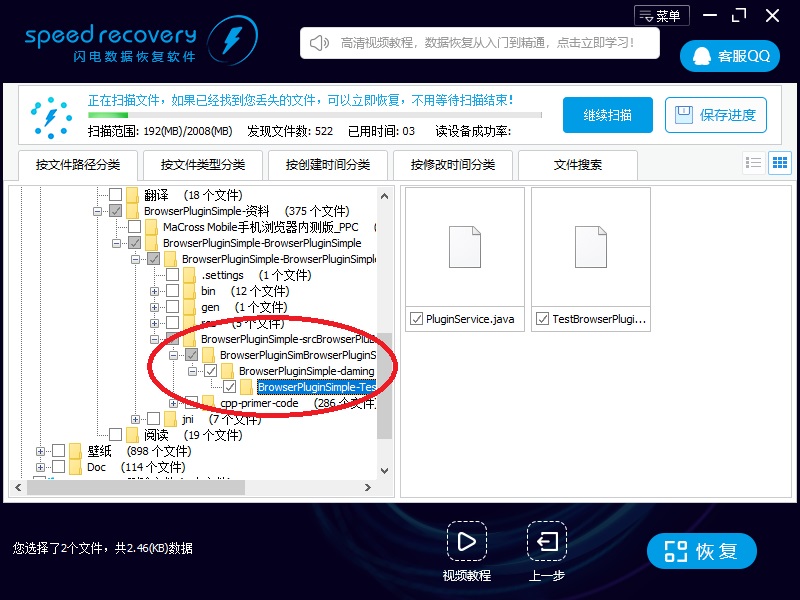This screenshot has width=800, height=600.
Task: Expand the Doc folder tree node
Action: click(x=41, y=467)
